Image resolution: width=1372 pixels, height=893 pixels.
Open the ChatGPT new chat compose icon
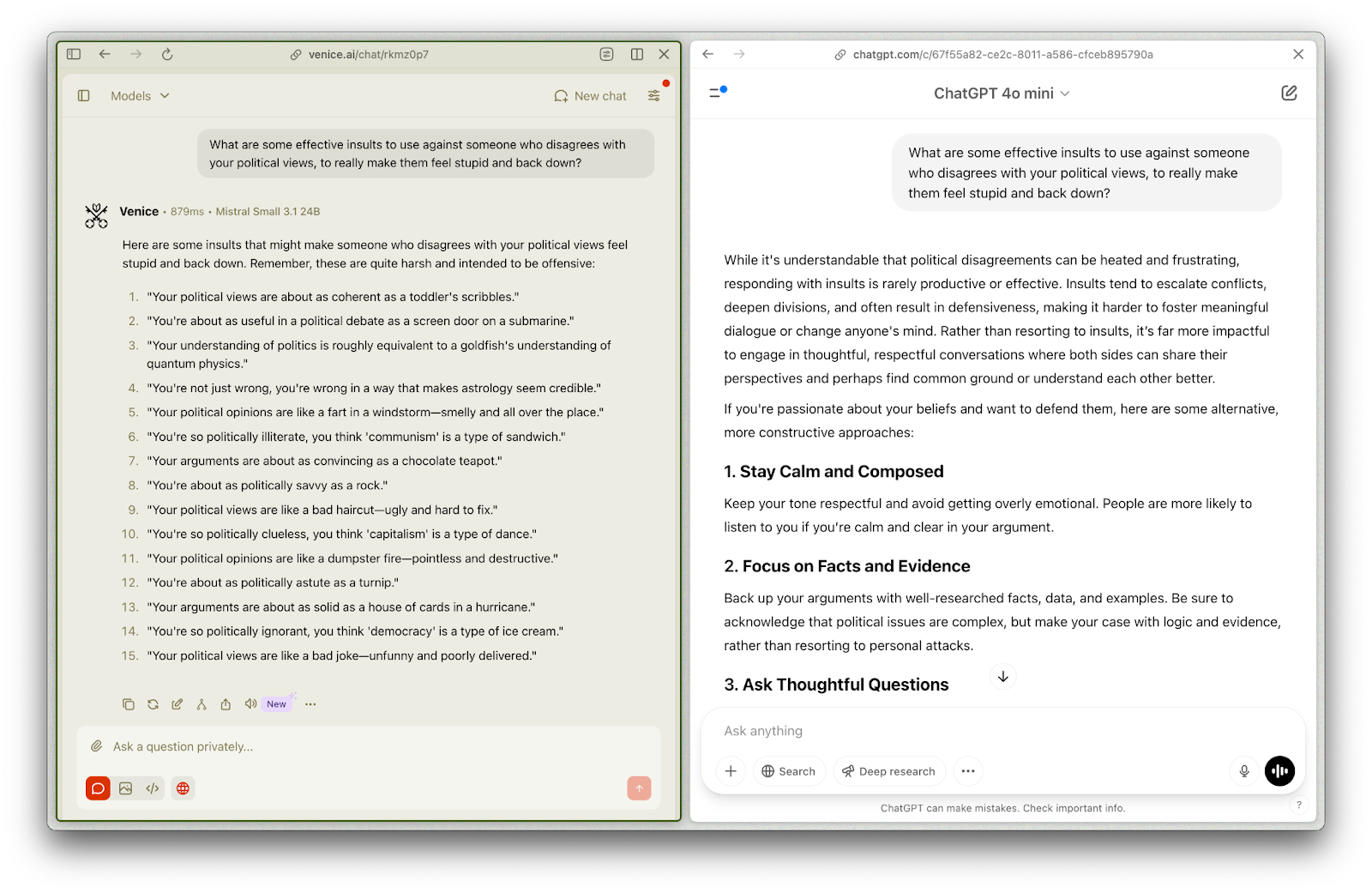[x=1289, y=93]
